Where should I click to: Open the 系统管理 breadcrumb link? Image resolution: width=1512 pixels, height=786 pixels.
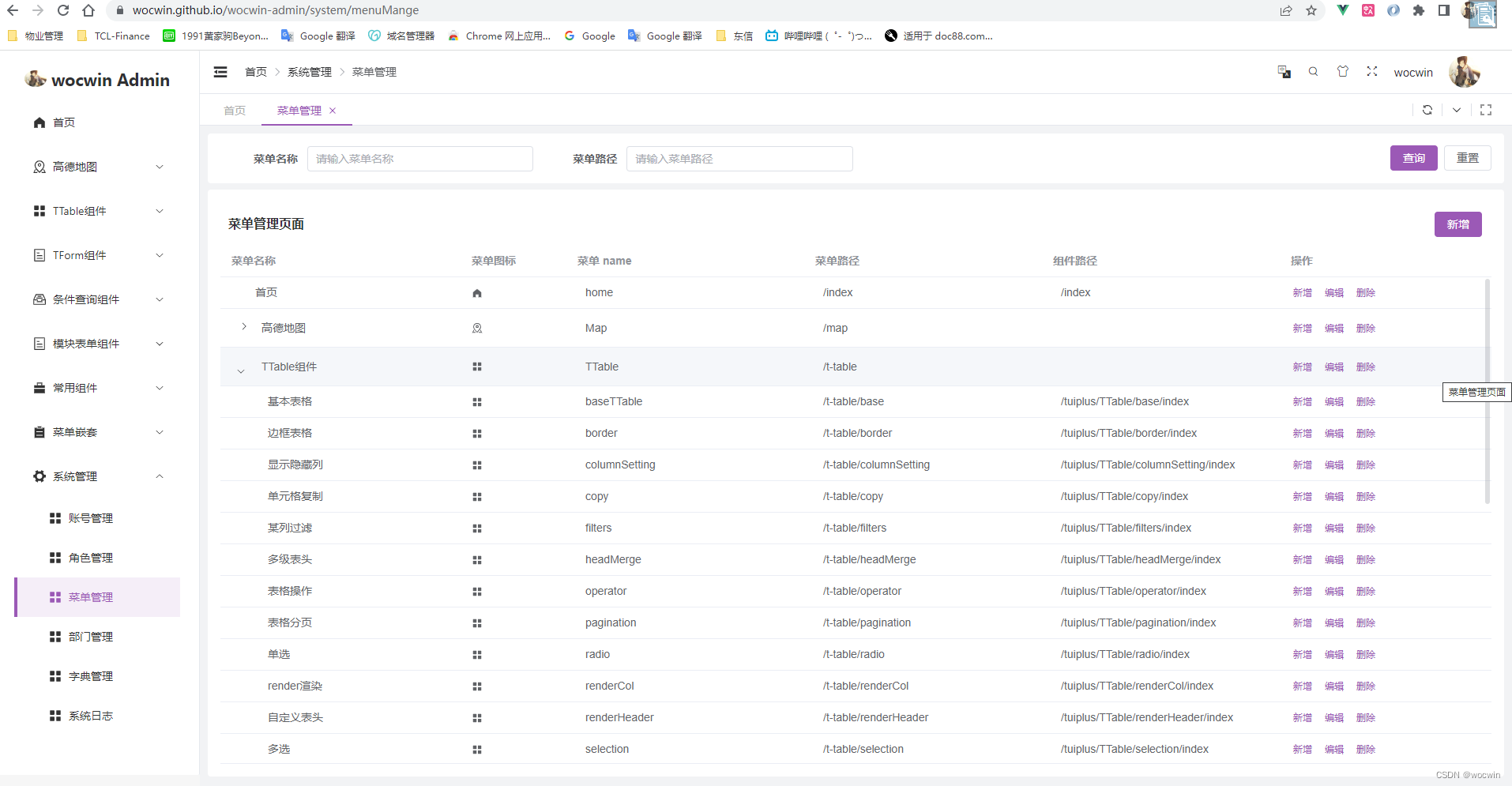tap(309, 71)
